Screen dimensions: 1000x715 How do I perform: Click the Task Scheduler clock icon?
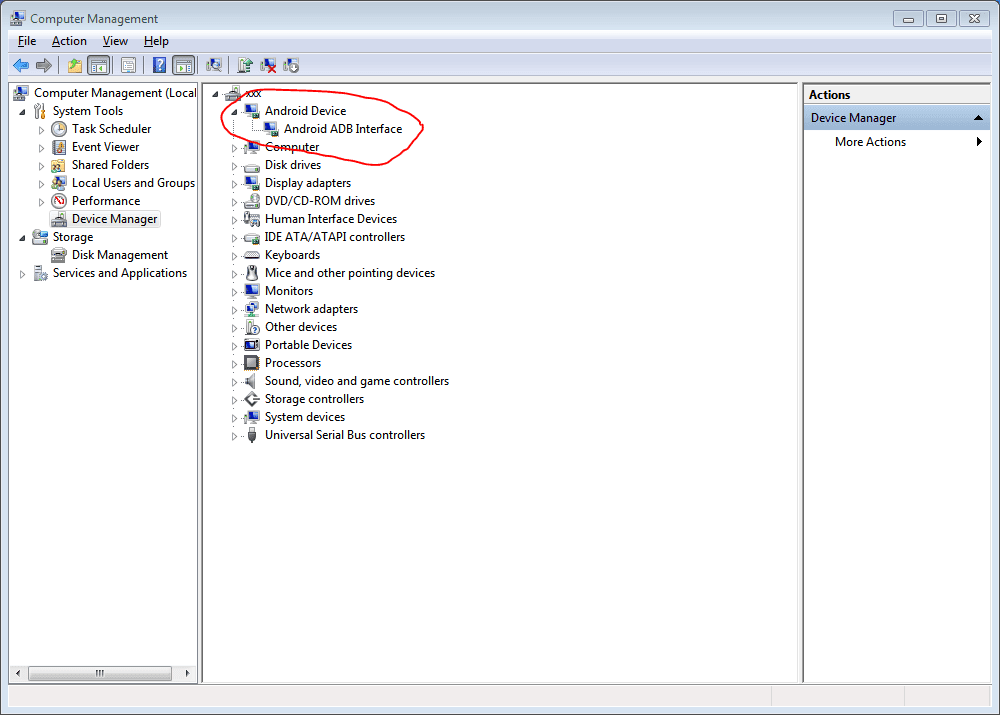59,129
